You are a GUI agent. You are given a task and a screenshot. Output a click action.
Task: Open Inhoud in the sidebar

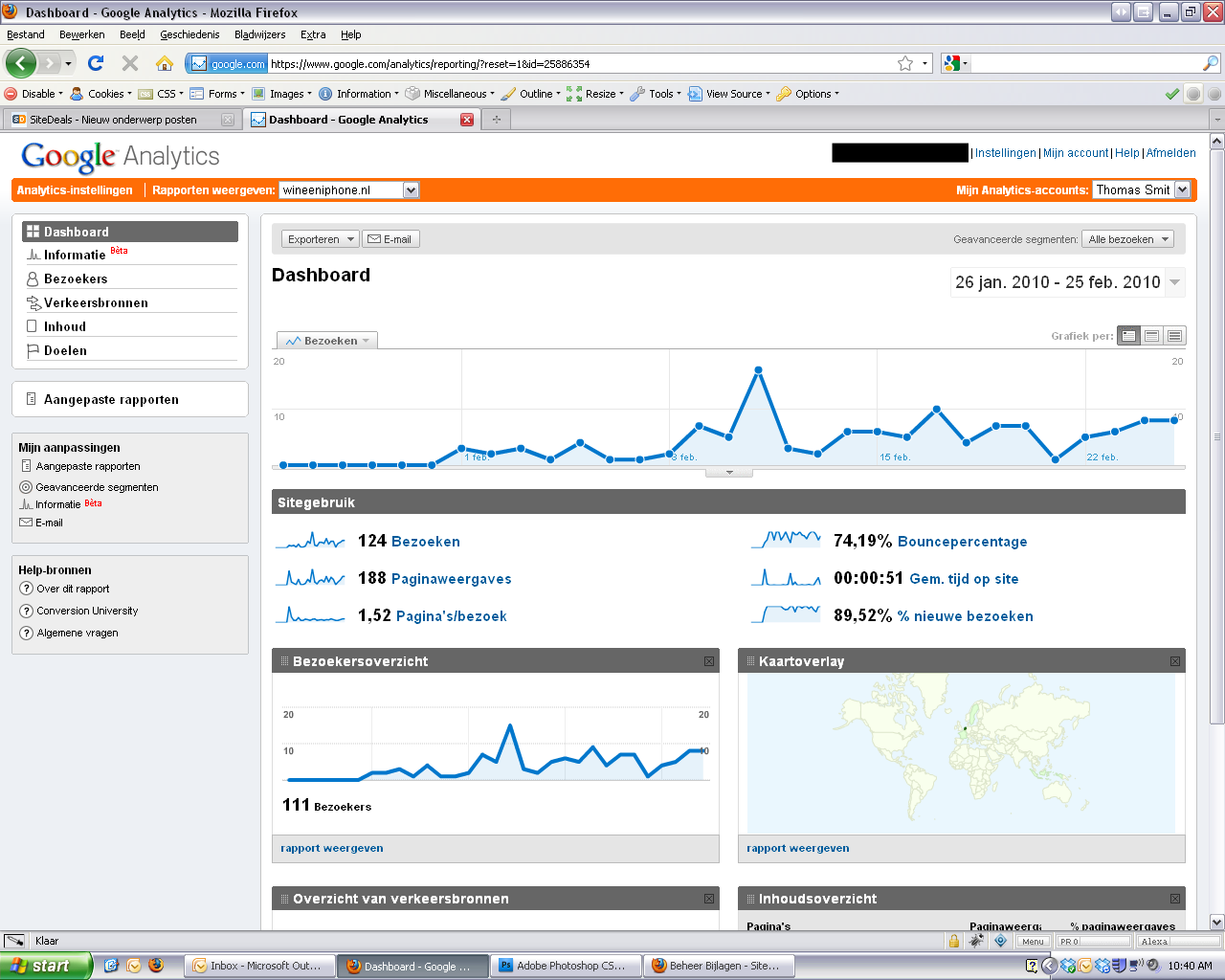[64, 326]
